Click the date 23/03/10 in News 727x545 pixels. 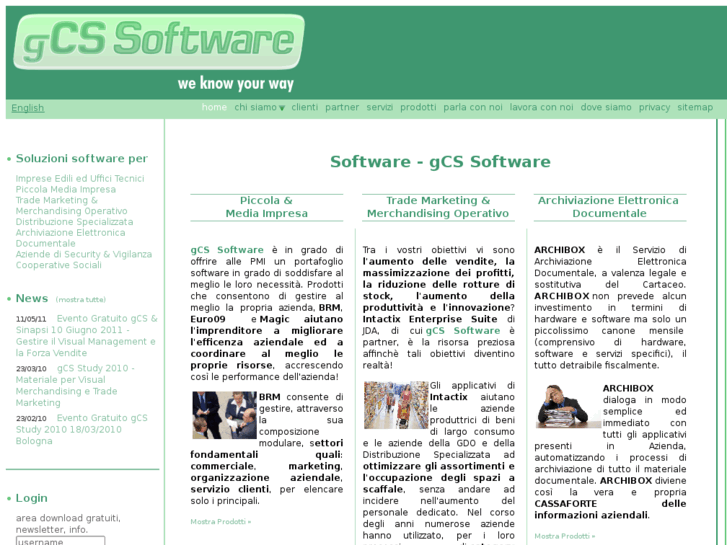click(x=31, y=369)
